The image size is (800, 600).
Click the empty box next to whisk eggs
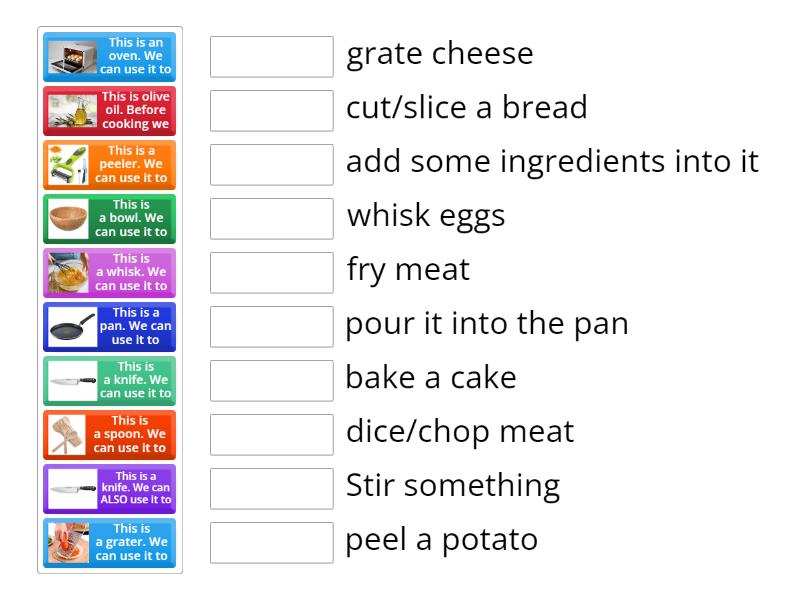(x=271, y=219)
